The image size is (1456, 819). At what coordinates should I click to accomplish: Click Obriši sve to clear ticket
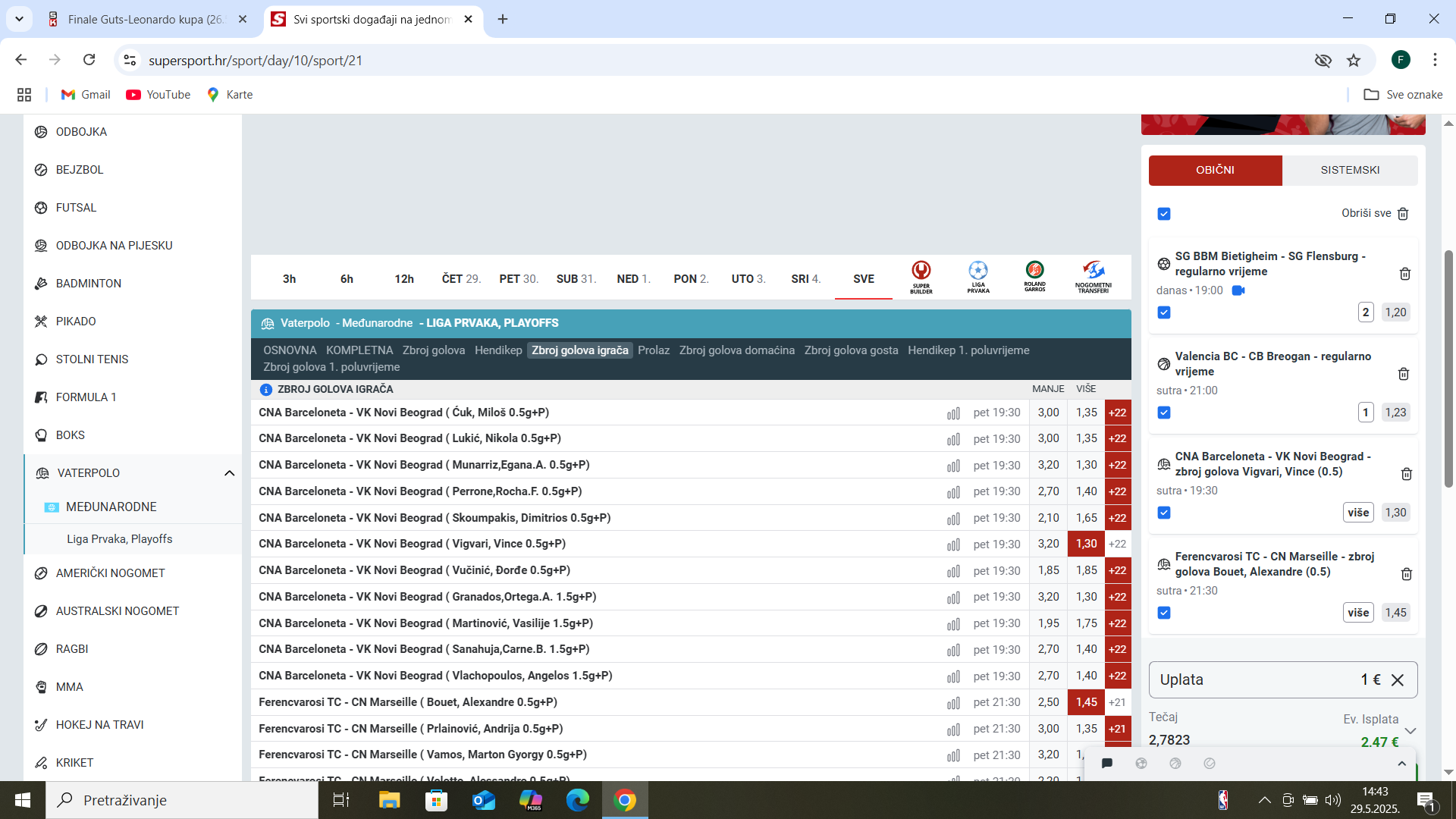(x=1374, y=214)
